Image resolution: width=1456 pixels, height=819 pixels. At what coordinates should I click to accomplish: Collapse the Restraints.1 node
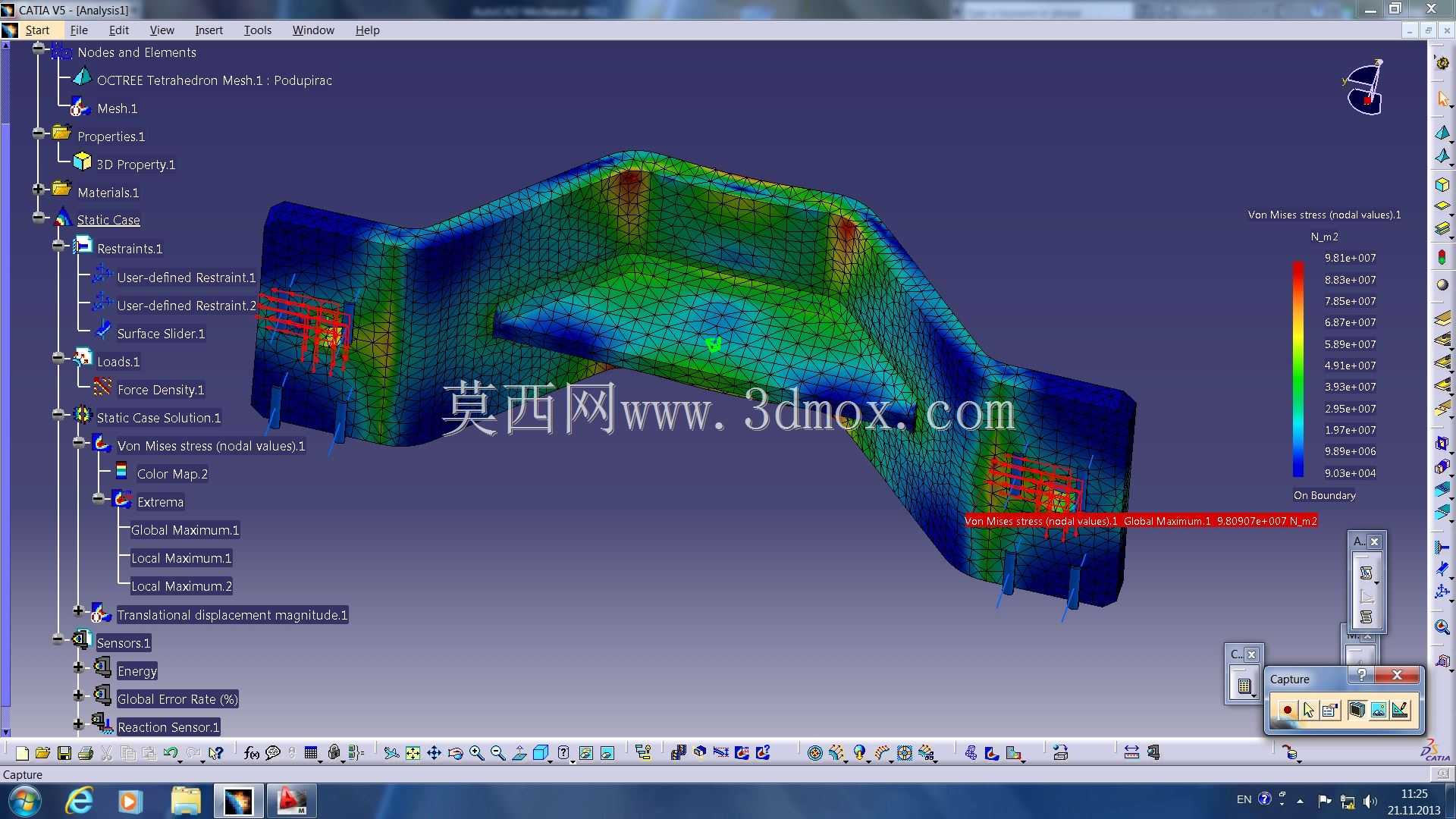(58, 245)
